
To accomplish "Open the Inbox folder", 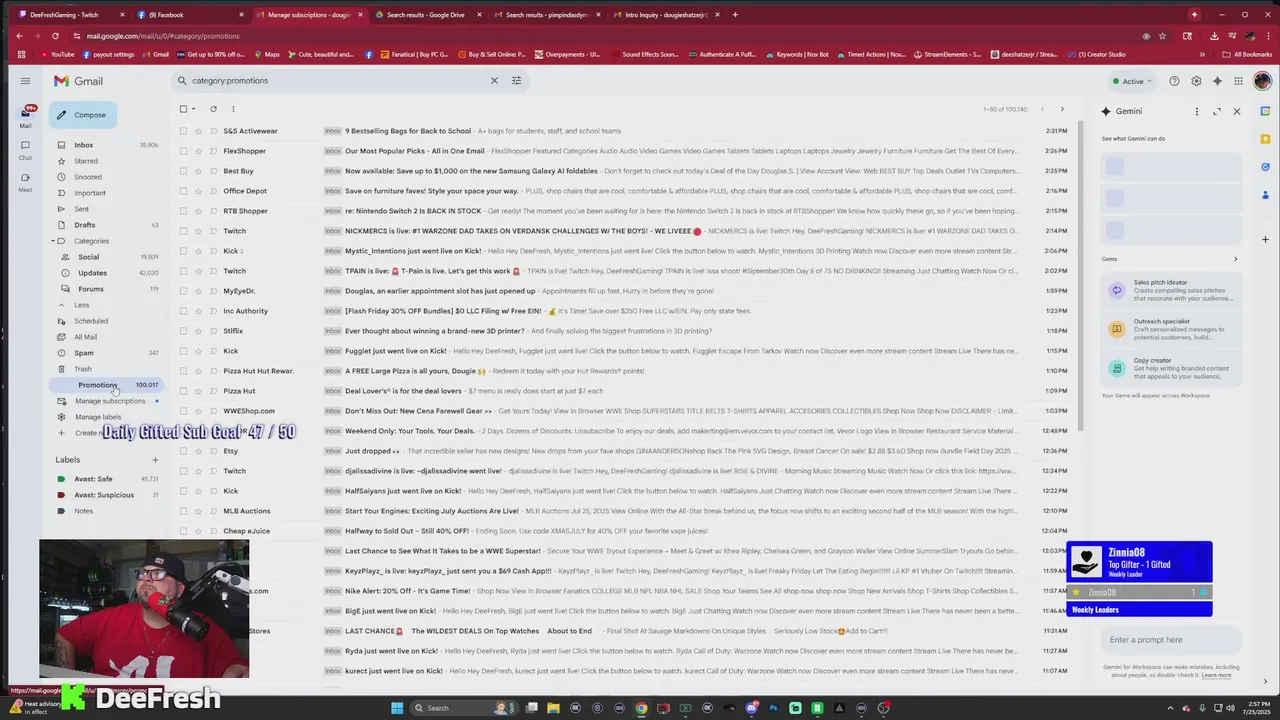I will tap(84, 145).
